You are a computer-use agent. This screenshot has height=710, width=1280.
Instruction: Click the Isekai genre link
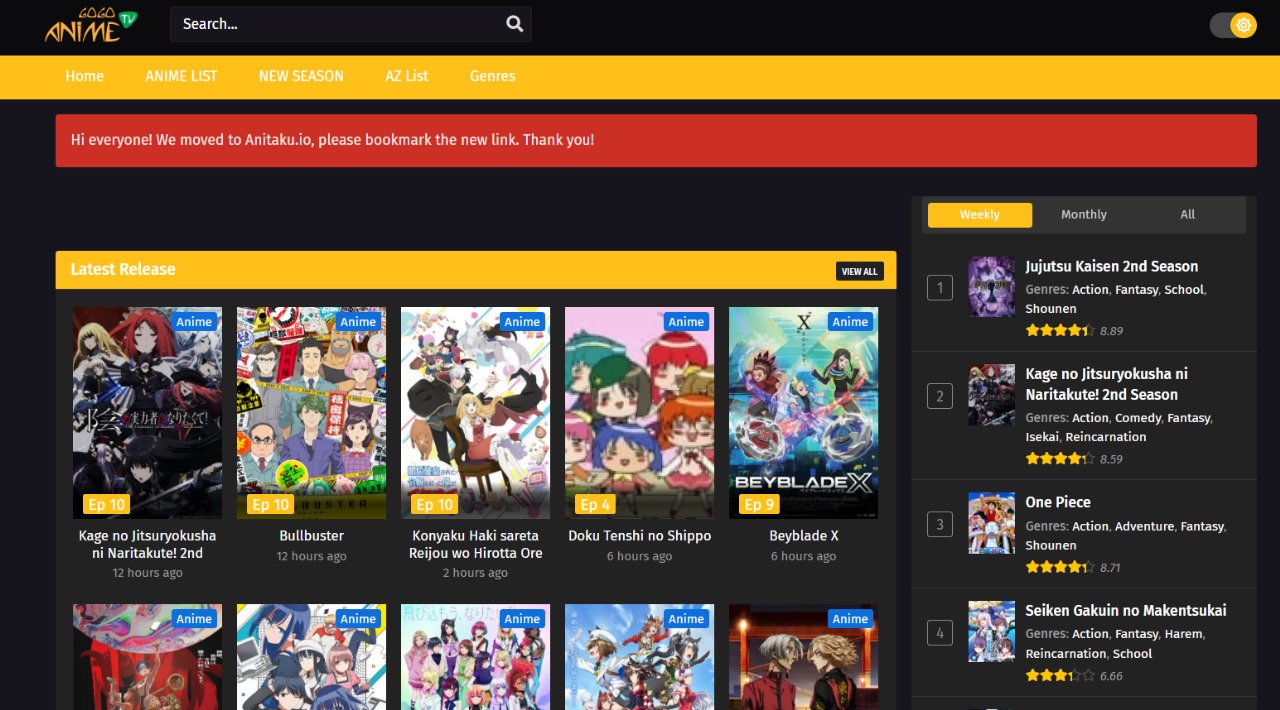(1041, 437)
